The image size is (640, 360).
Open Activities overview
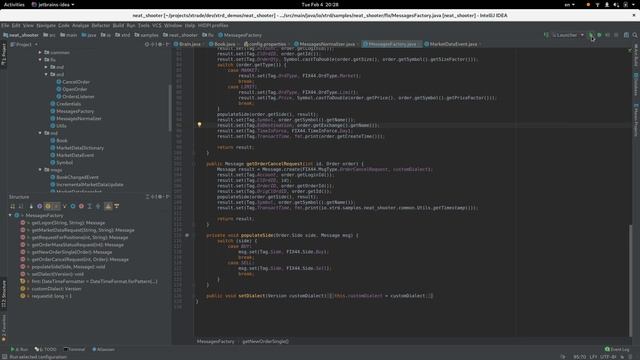point(14,4)
